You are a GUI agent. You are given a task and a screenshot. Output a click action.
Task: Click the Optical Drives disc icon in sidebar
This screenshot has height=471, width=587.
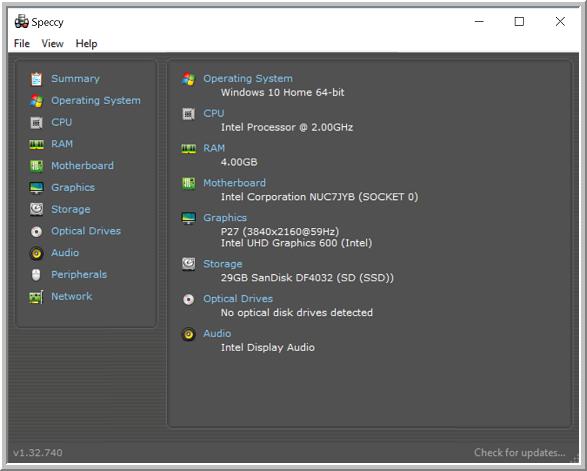point(36,232)
